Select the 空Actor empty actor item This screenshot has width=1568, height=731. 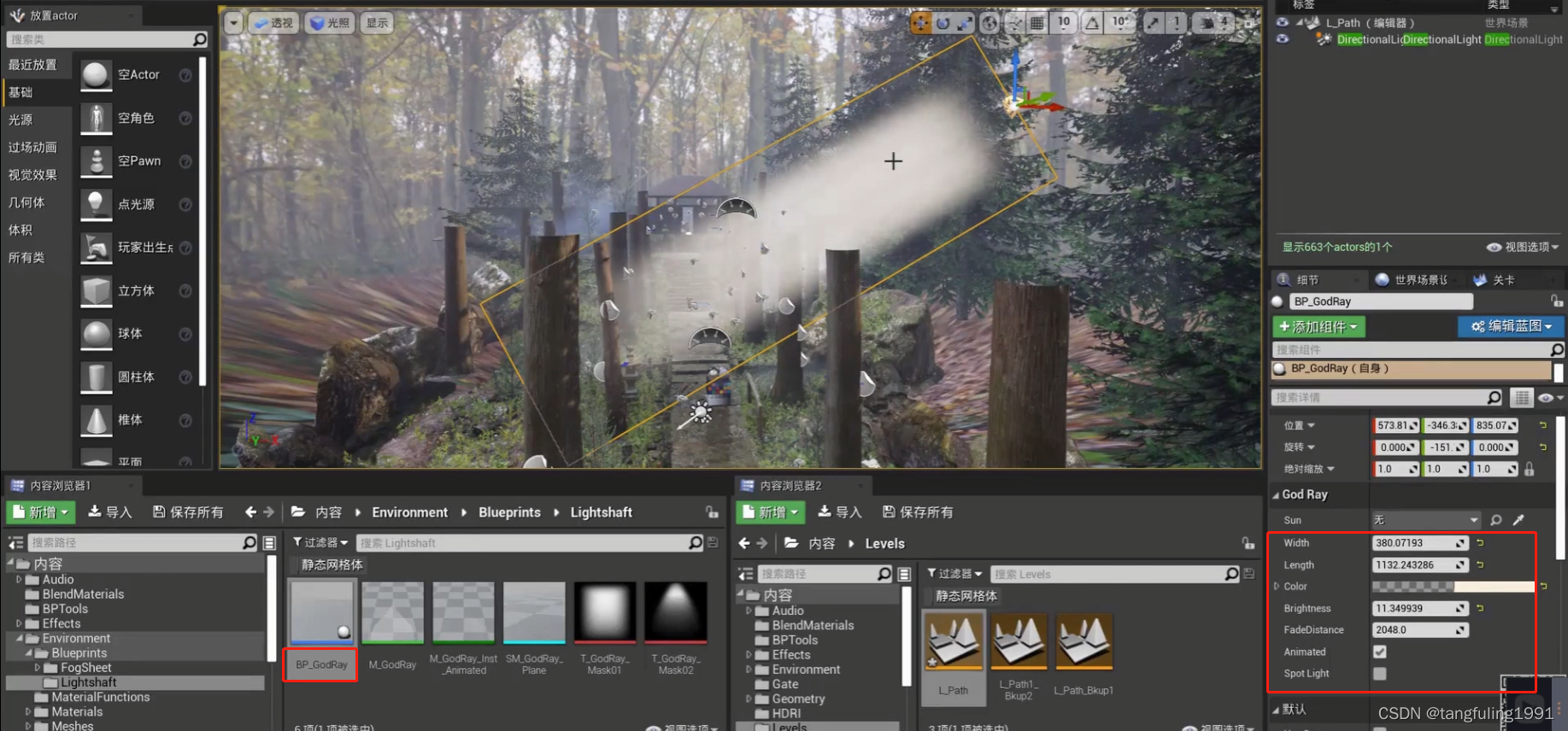(137, 75)
